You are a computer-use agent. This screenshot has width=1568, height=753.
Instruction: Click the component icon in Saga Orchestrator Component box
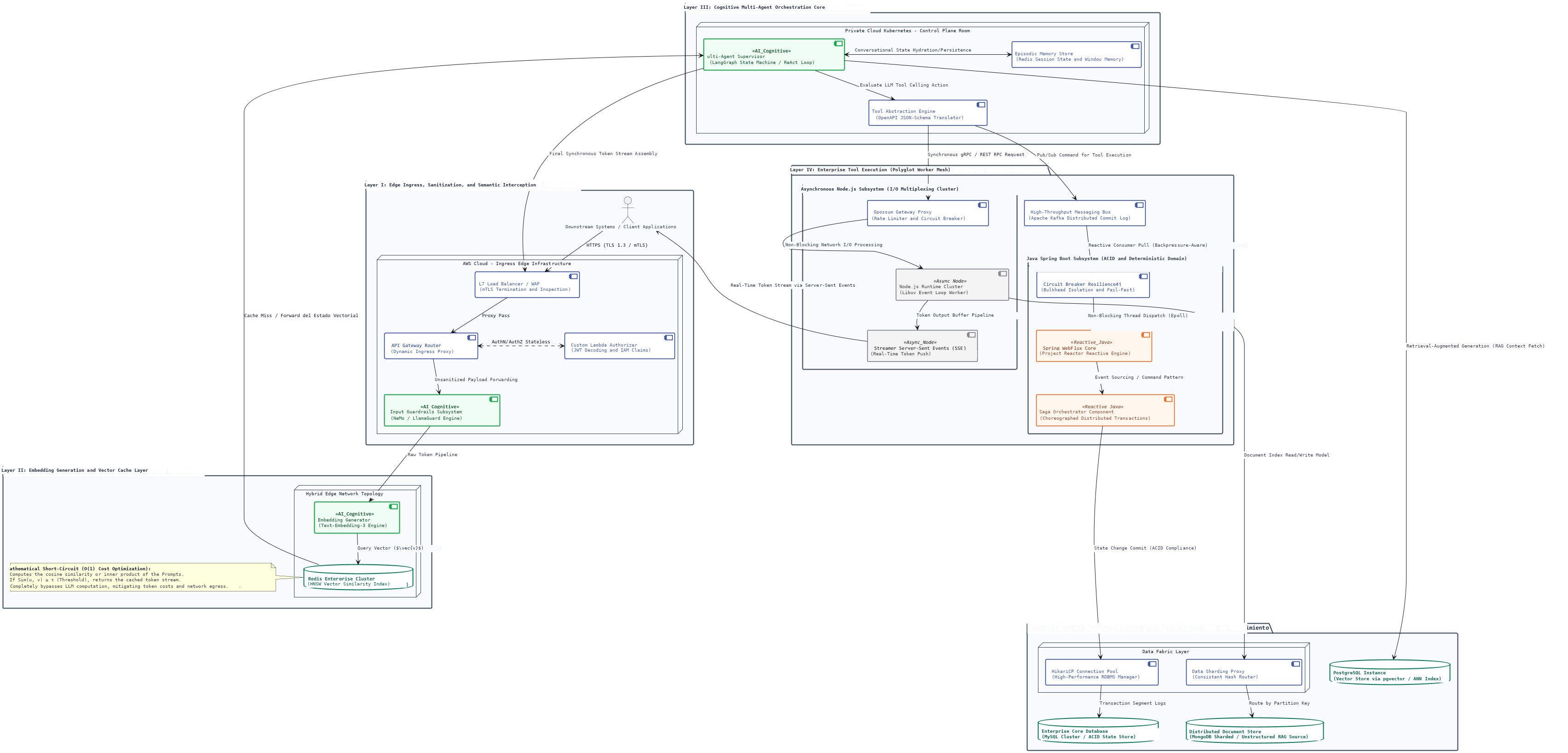click(x=1168, y=400)
